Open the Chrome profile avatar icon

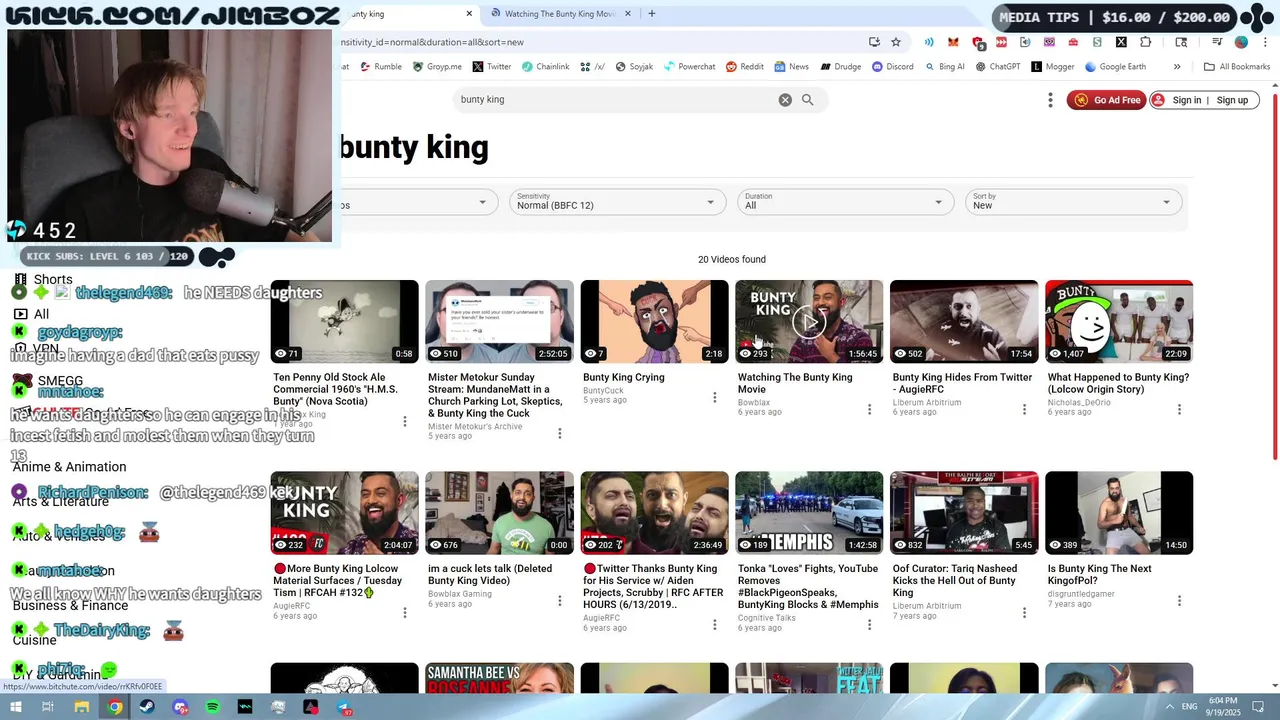coord(1241,42)
